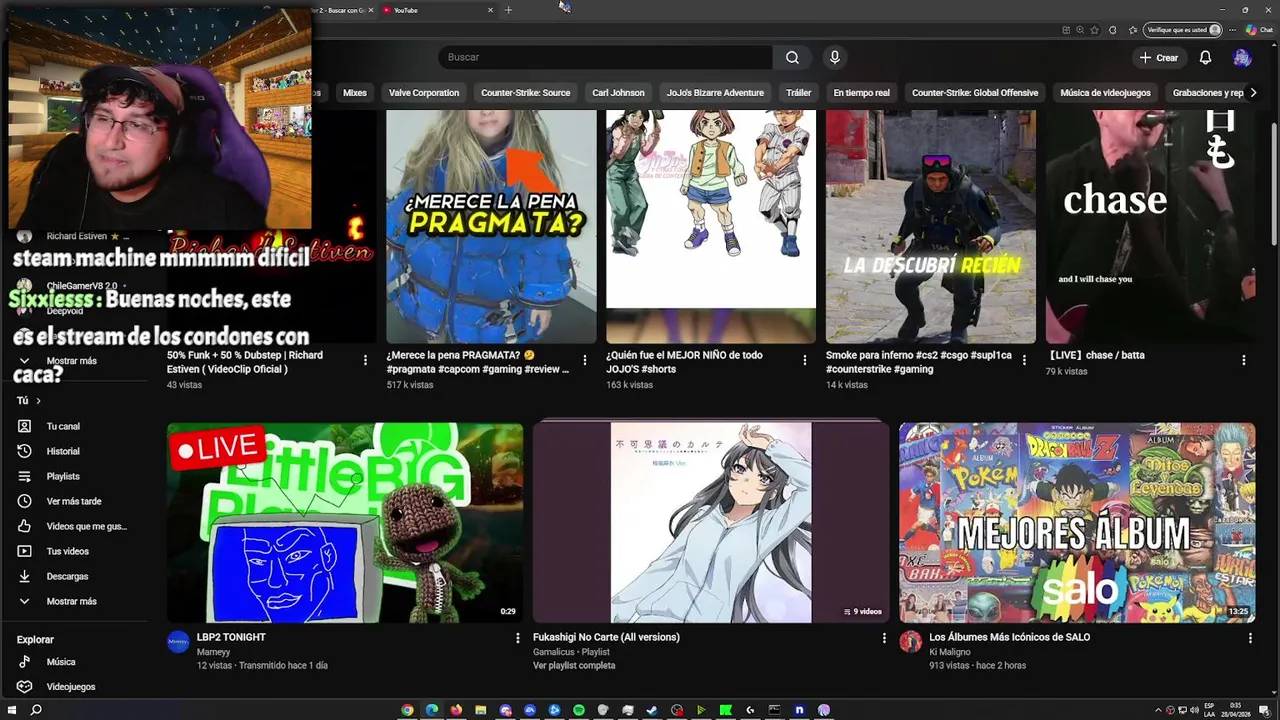The image size is (1280, 720).
Task: Select the Tráiler filter chip
Action: pos(798,93)
